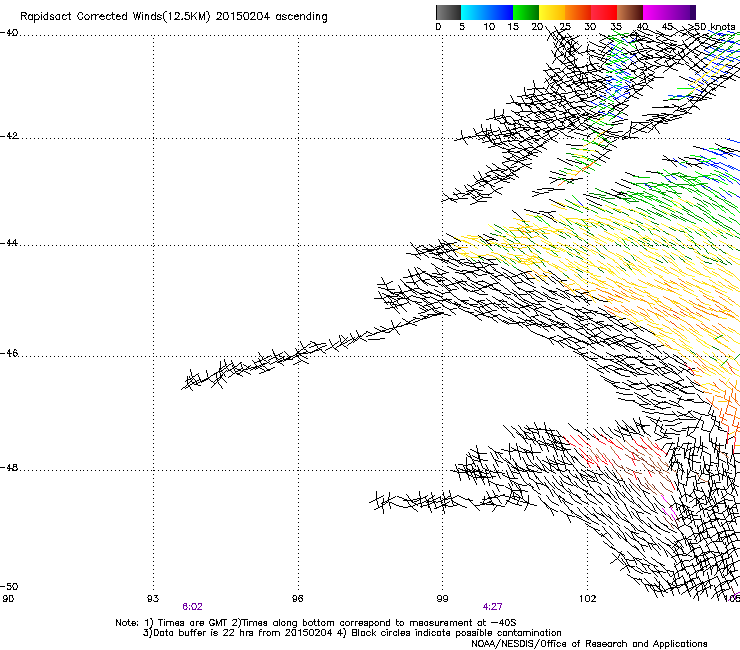Click the latitude label '-50'
740x650 pixels.
9,586
